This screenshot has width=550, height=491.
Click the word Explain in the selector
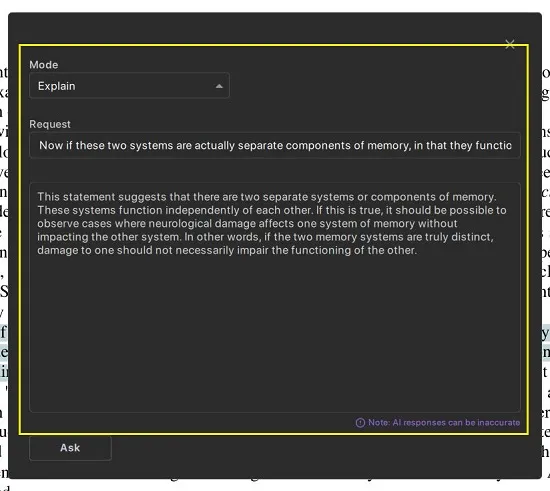point(56,86)
